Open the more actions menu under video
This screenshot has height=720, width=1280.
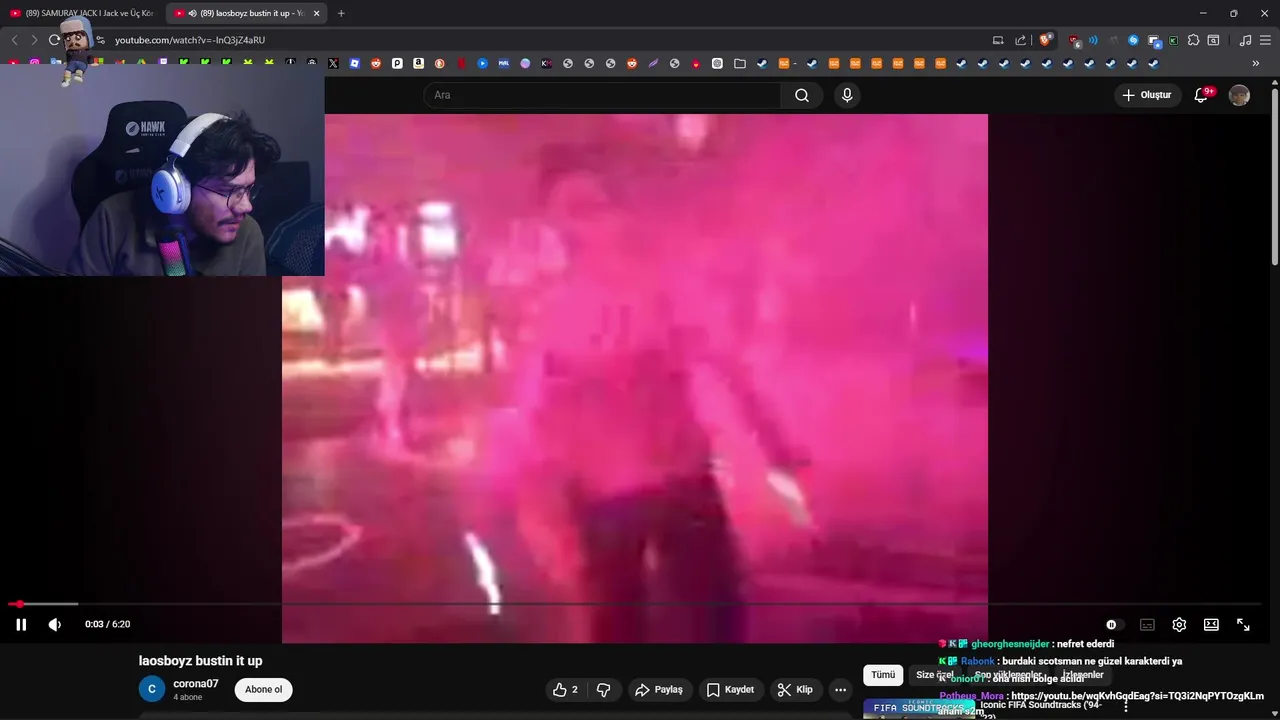click(x=841, y=689)
